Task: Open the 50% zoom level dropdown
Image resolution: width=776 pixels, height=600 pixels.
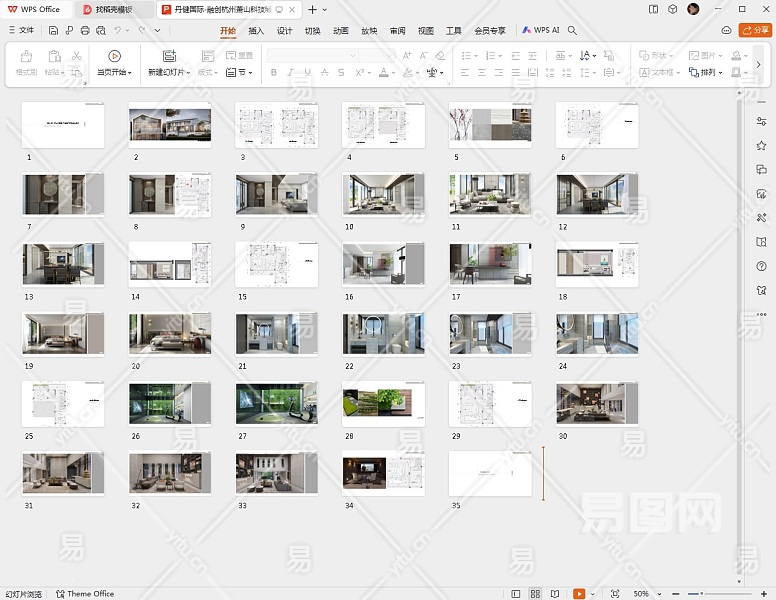Action: pyautogui.click(x=643, y=594)
